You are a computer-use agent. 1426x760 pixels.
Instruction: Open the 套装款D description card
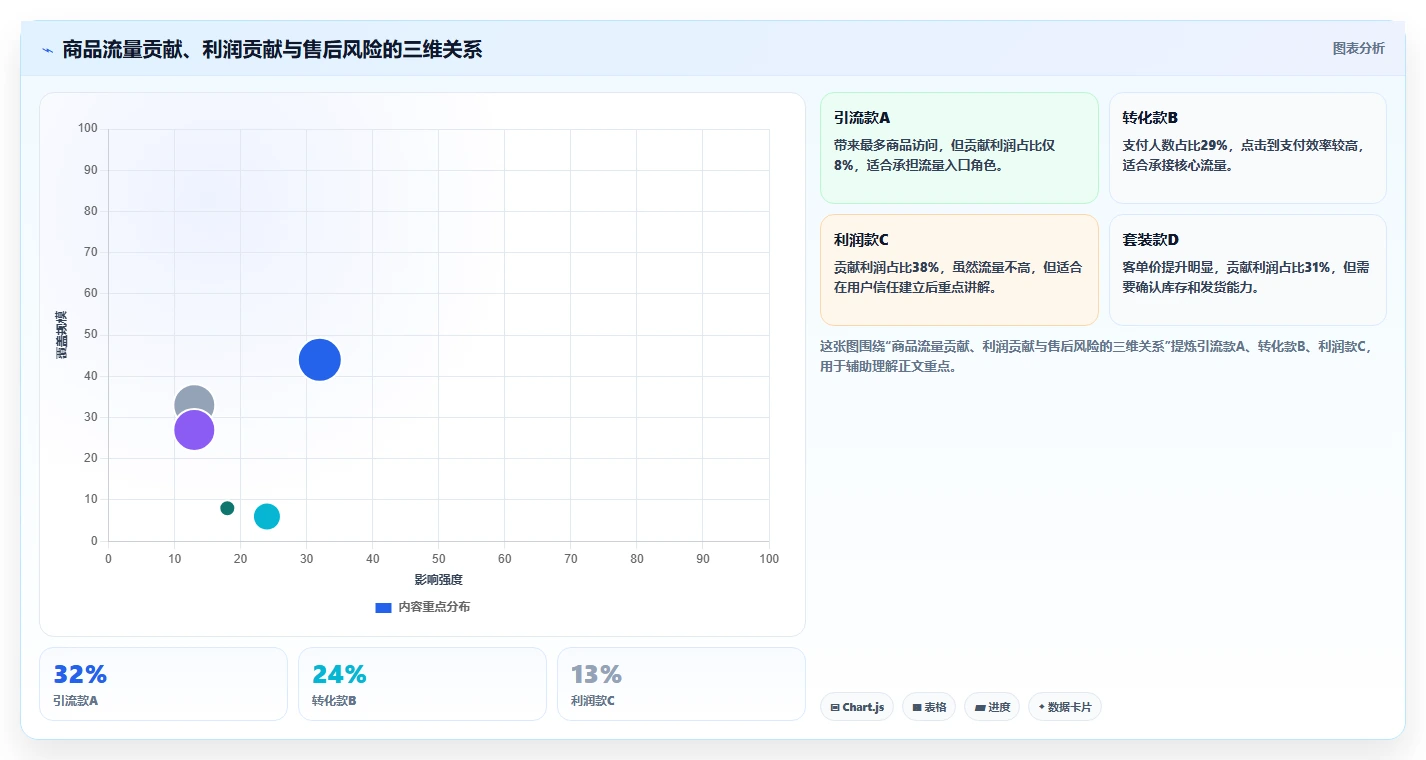point(1248,270)
